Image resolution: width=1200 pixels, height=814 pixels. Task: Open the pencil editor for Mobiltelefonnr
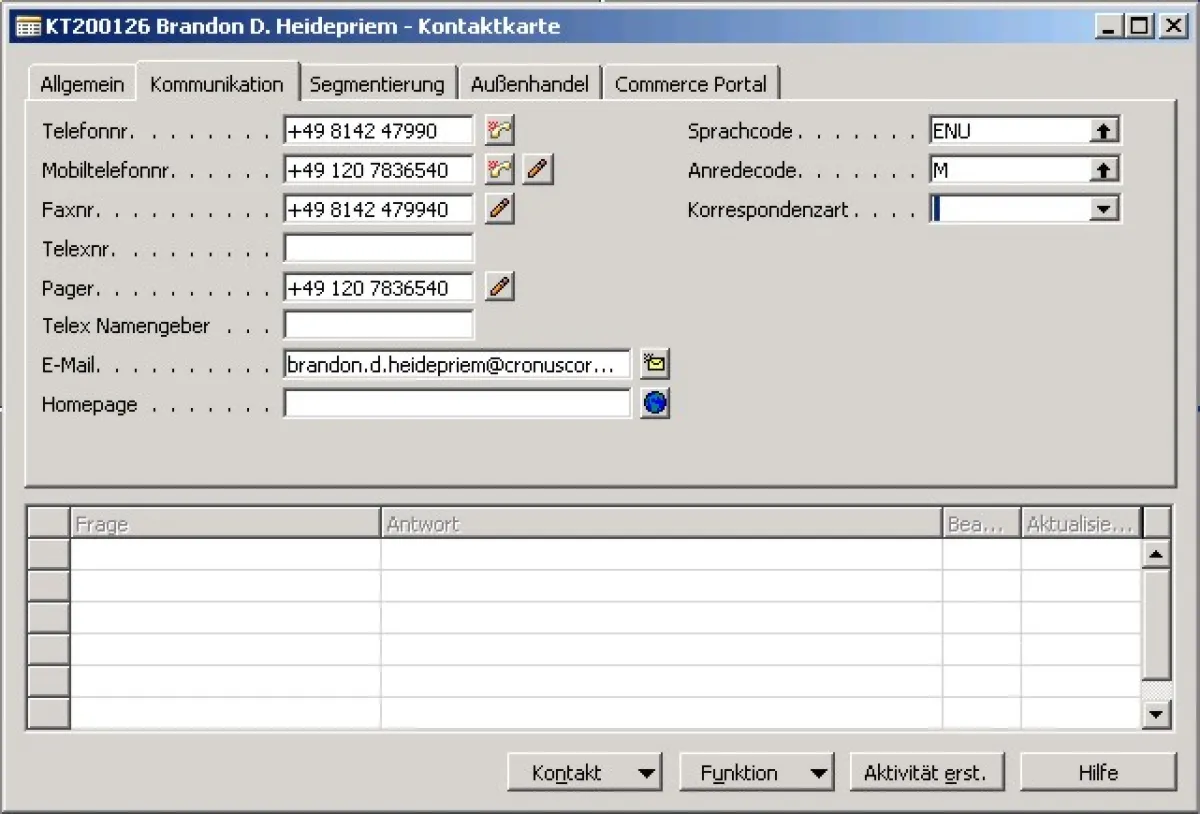click(537, 169)
